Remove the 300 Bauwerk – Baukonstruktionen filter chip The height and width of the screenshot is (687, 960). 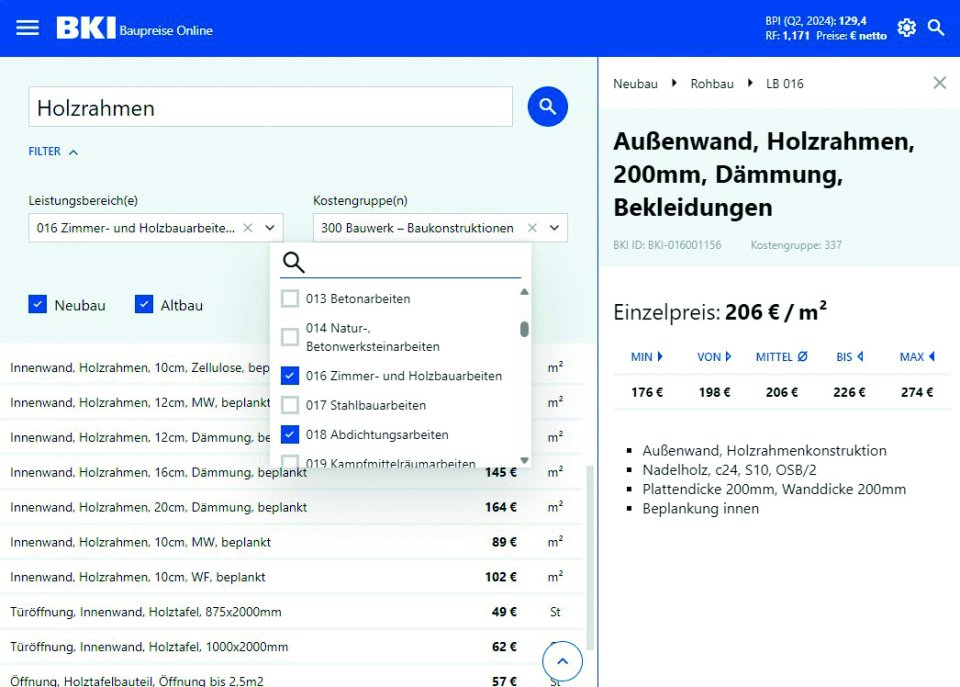point(531,227)
